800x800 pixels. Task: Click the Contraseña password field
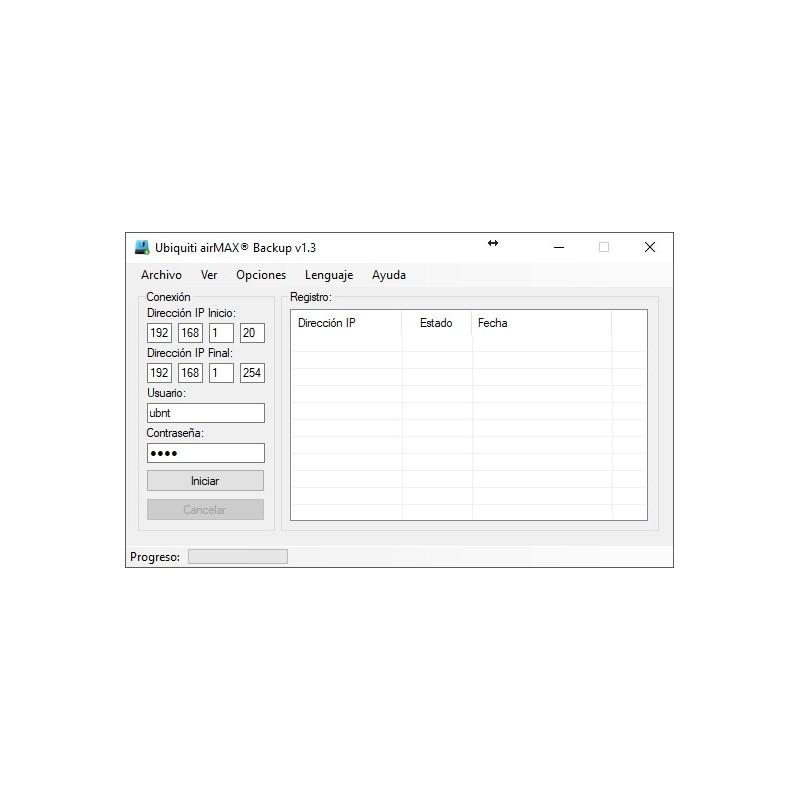206,453
